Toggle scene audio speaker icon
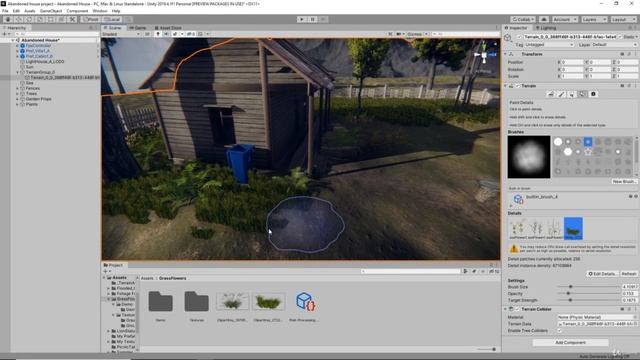This screenshot has height=360, width=640. click(166, 34)
